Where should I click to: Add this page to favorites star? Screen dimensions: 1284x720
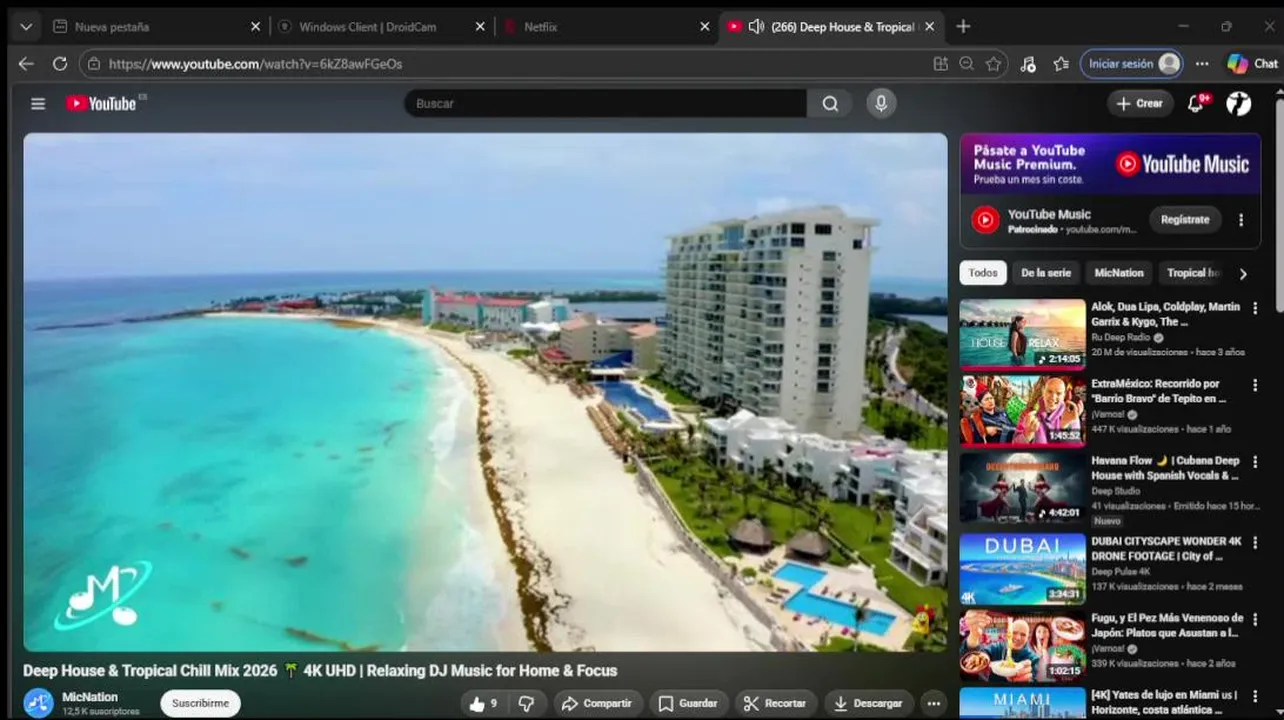(x=993, y=63)
